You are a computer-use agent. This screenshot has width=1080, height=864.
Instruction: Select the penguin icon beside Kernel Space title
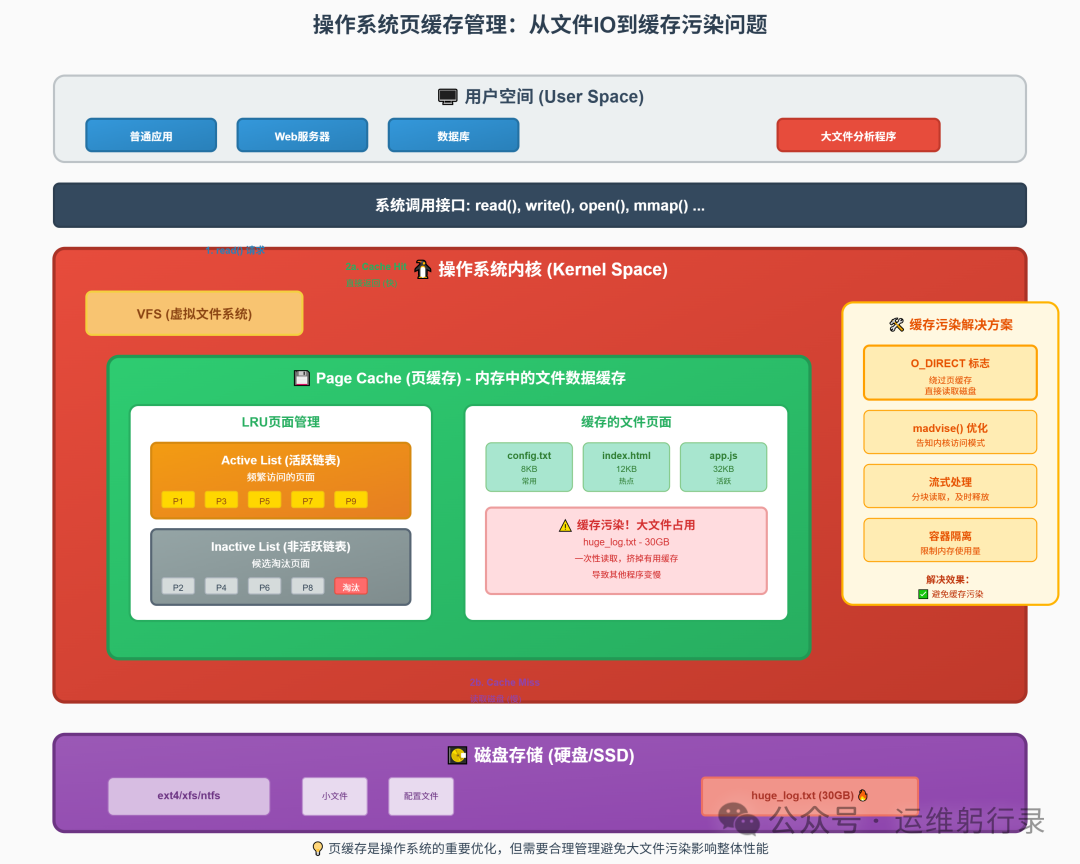422,269
